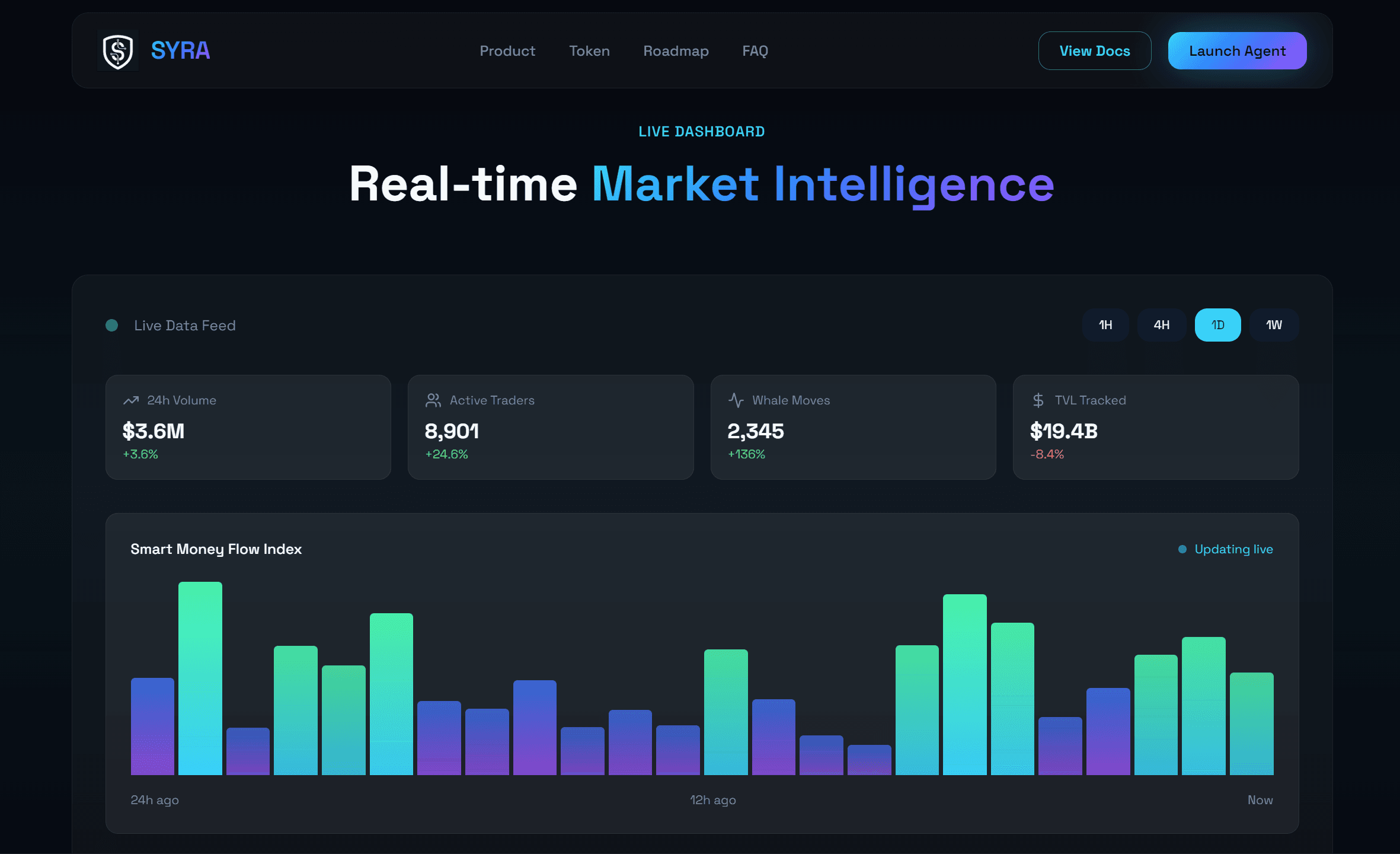Click the Updating live status dot
This screenshot has width=1400, height=854.
point(1182,549)
